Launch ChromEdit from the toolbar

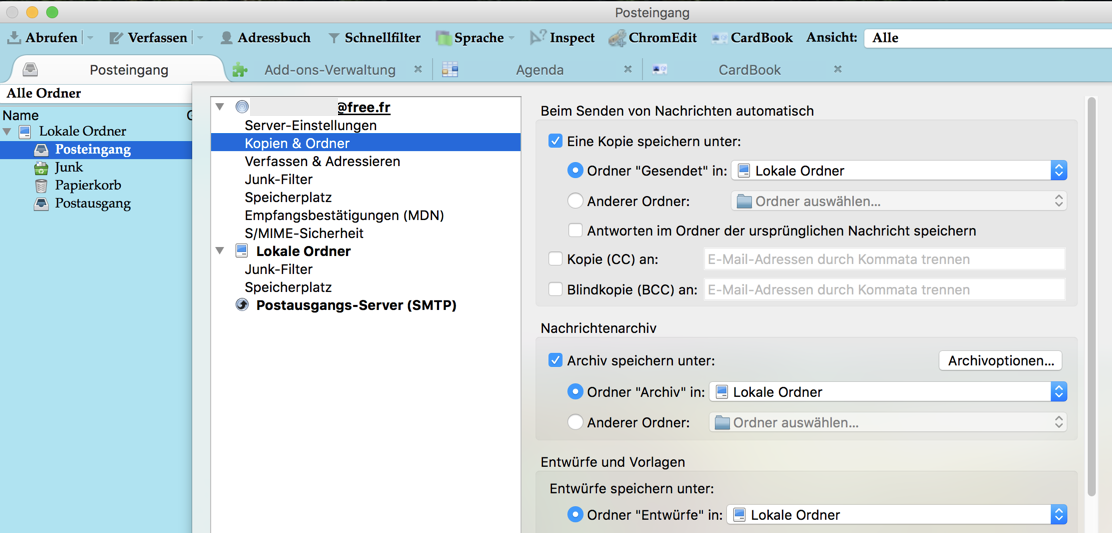(x=618, y=38)
